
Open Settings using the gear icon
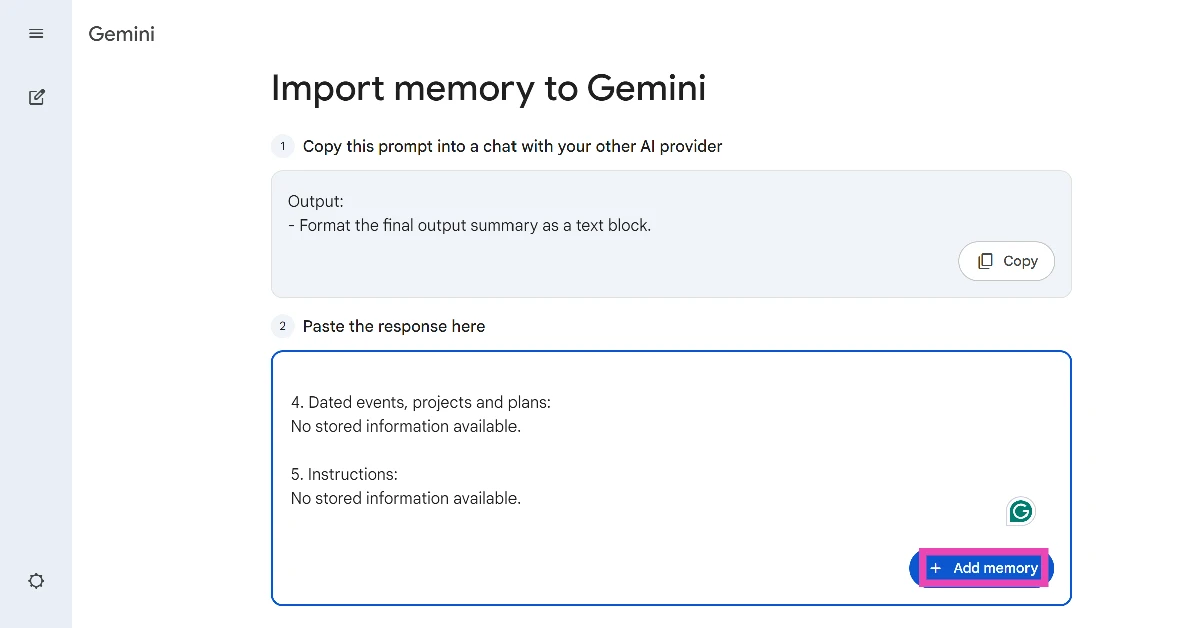click(36, 580)
